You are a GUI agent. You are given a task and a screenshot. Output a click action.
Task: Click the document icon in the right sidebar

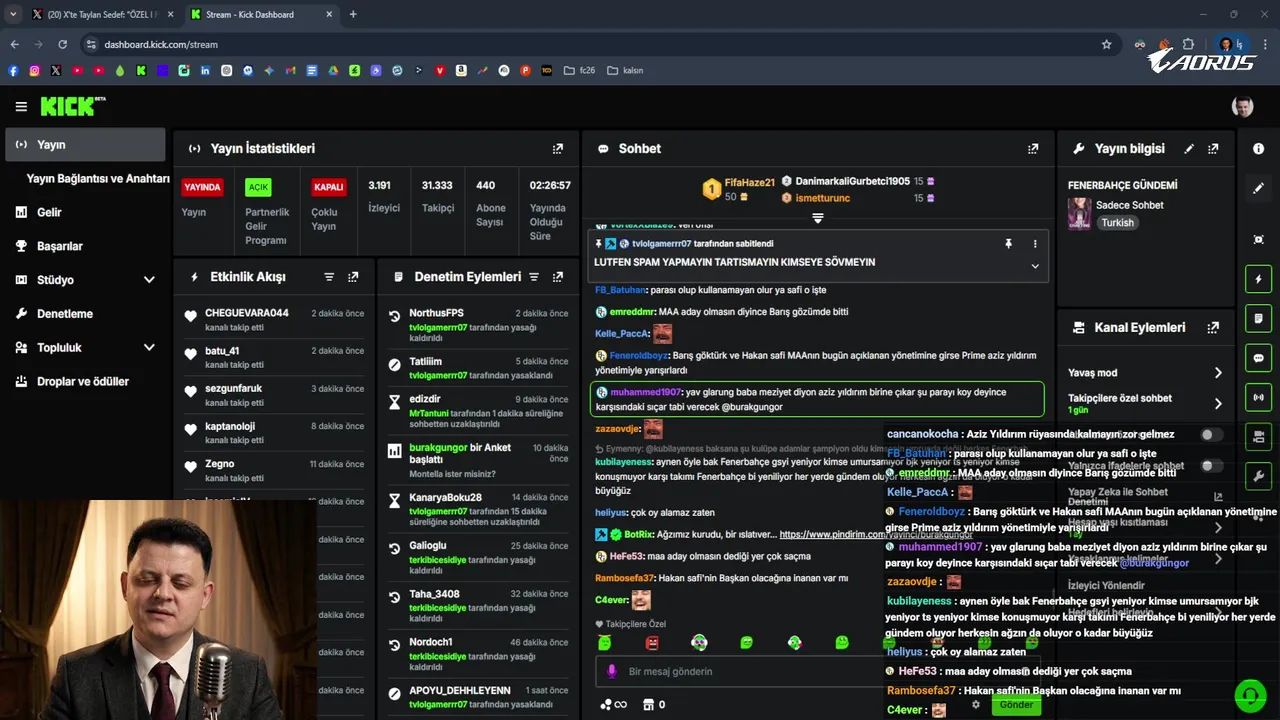(1258, 318)
